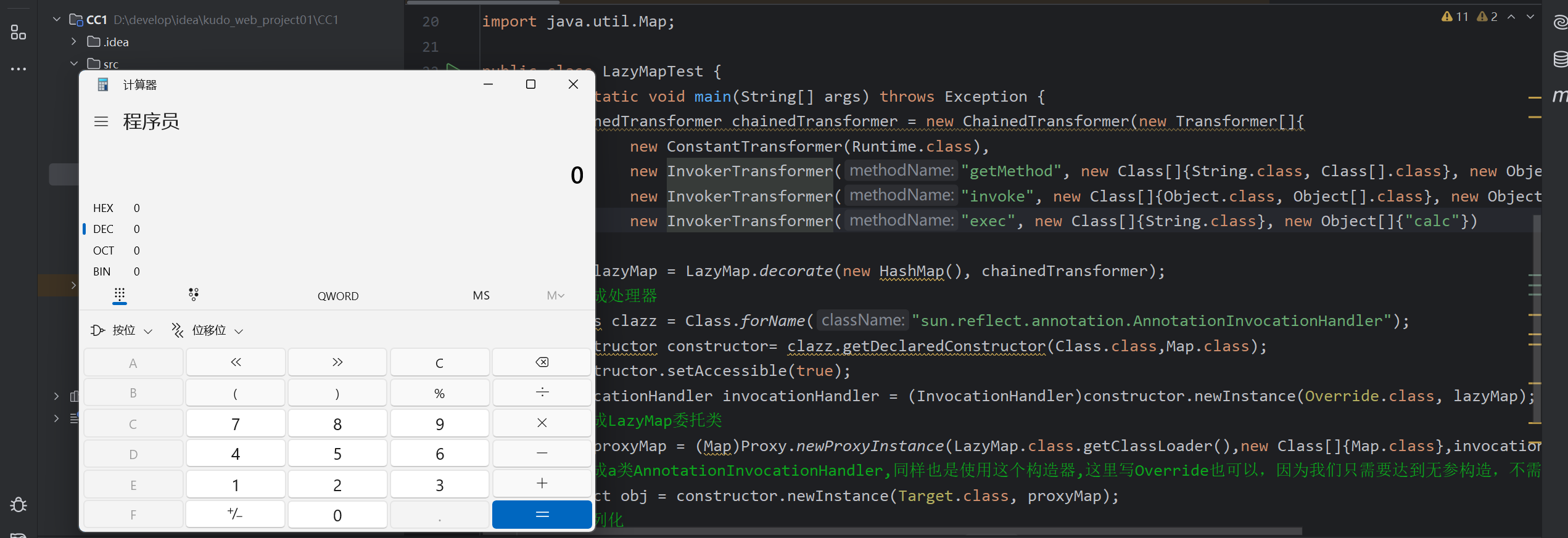Click the plus/minus negate key
The image size is (1568, 538).
(236, 515)
